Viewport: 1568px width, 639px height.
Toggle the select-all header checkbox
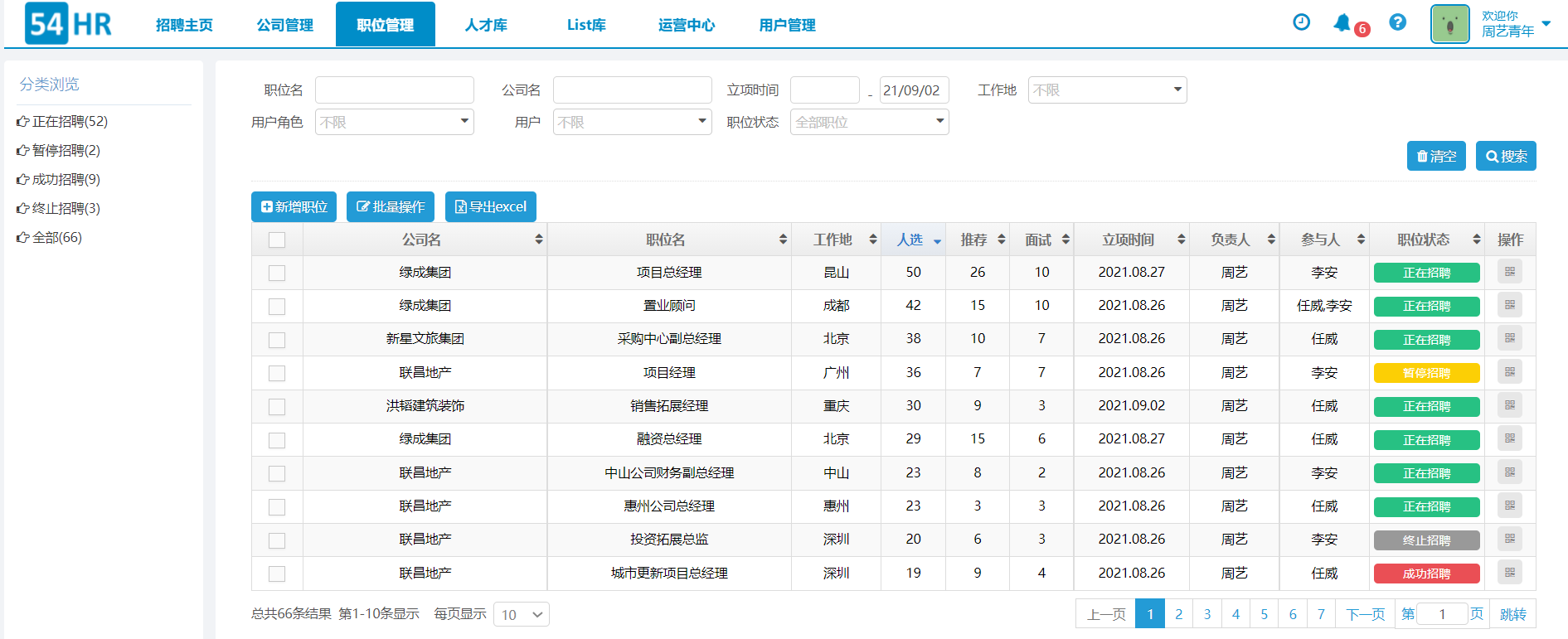click(277, 240)
